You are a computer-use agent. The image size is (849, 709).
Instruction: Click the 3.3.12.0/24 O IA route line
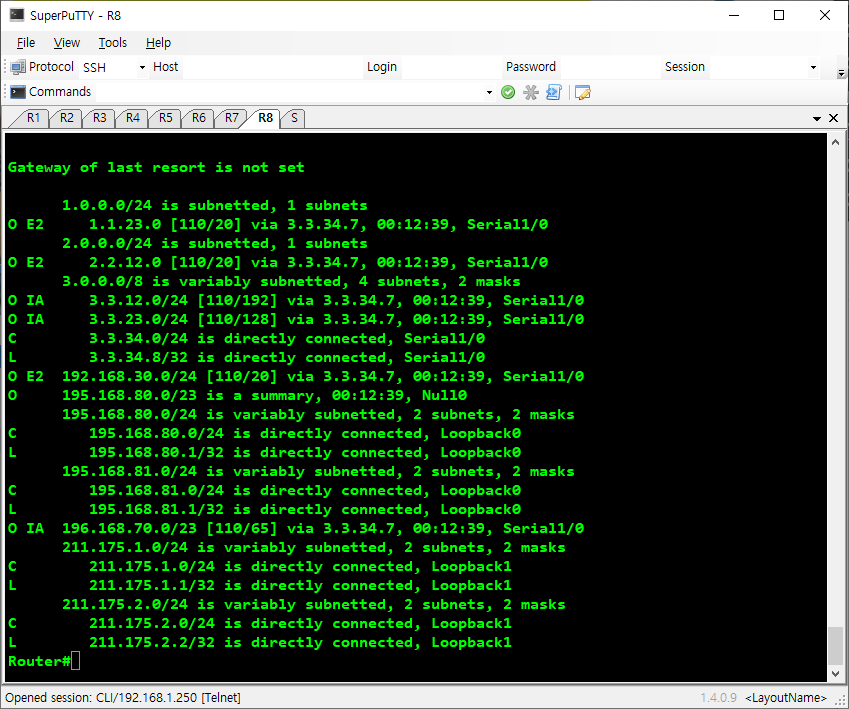click(x=296, y=300)
